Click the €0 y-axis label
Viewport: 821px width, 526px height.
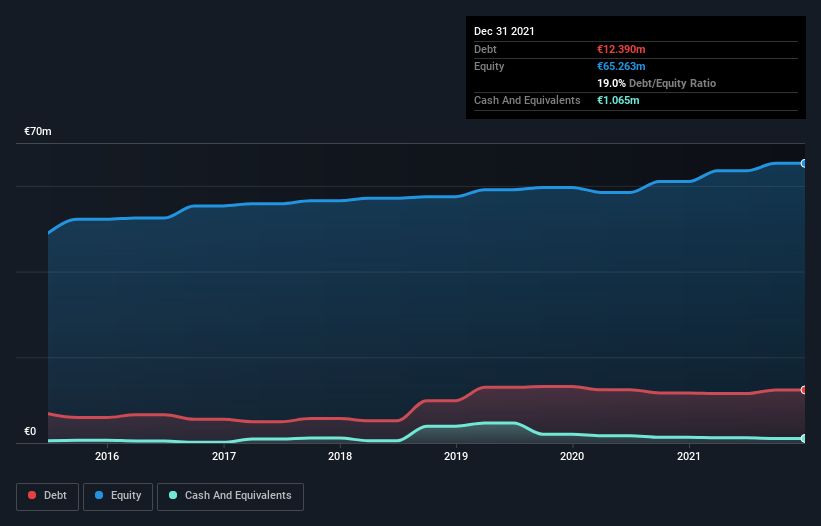coord(30,431)
